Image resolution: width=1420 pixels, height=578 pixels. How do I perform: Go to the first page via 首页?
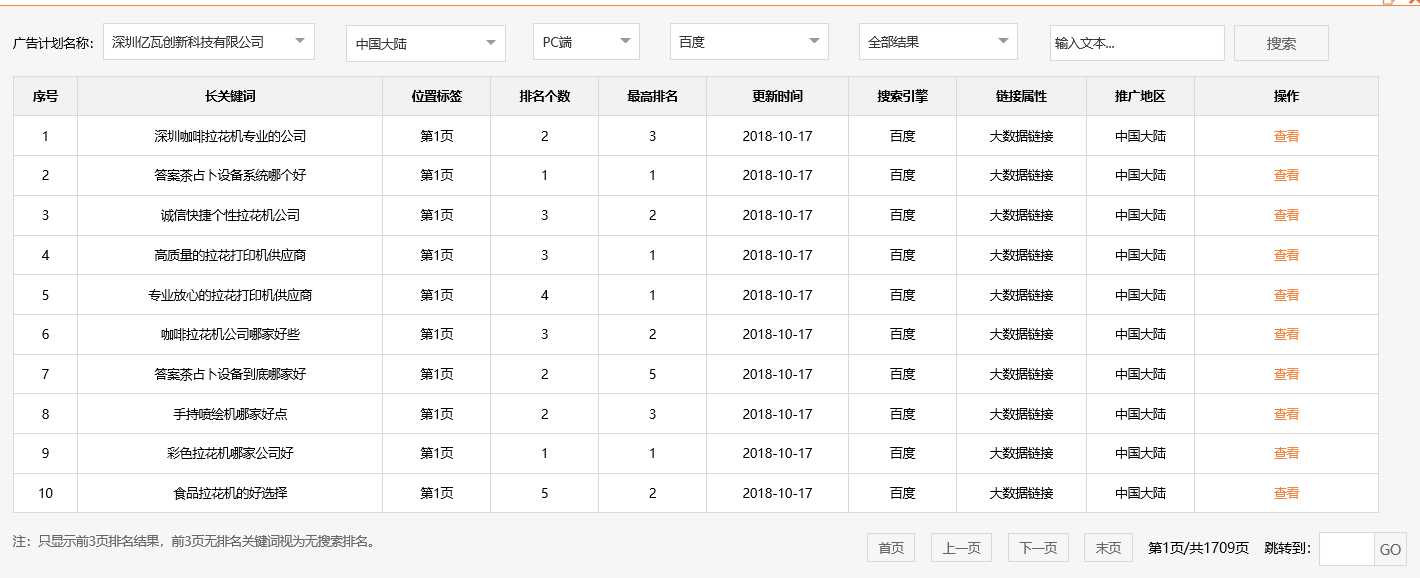890,547
